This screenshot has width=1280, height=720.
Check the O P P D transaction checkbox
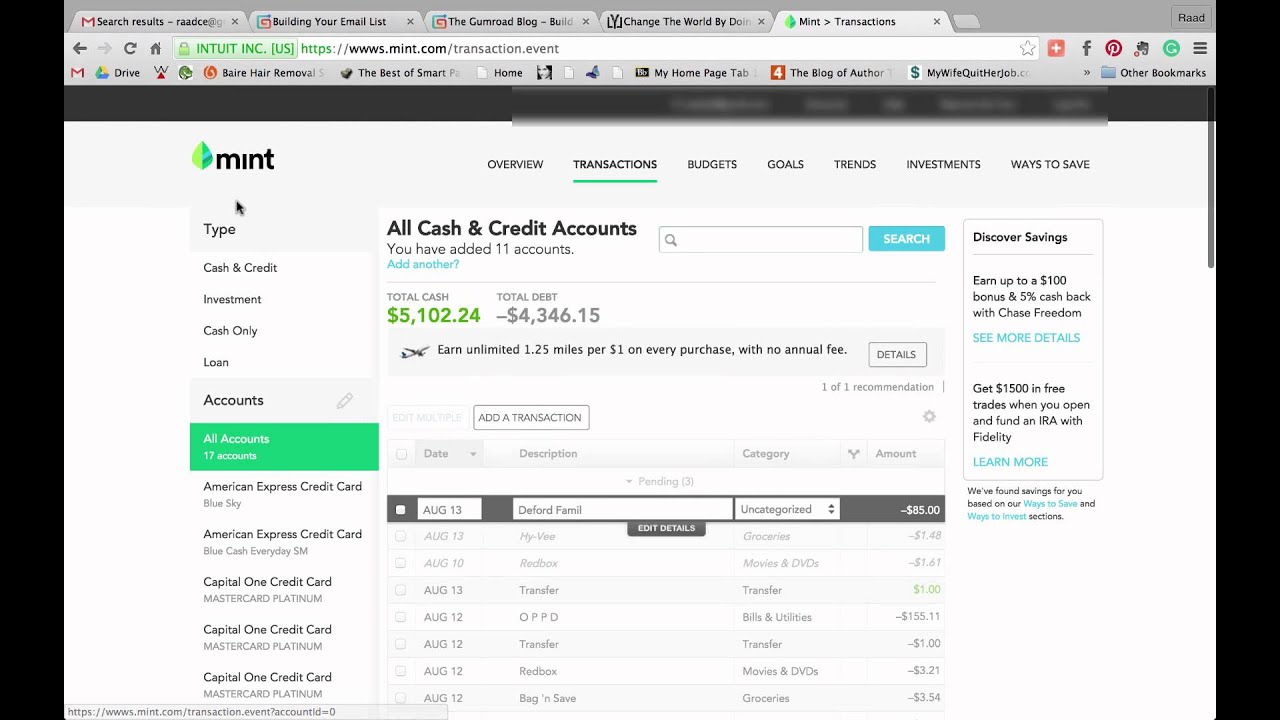[x=400, y=617]
